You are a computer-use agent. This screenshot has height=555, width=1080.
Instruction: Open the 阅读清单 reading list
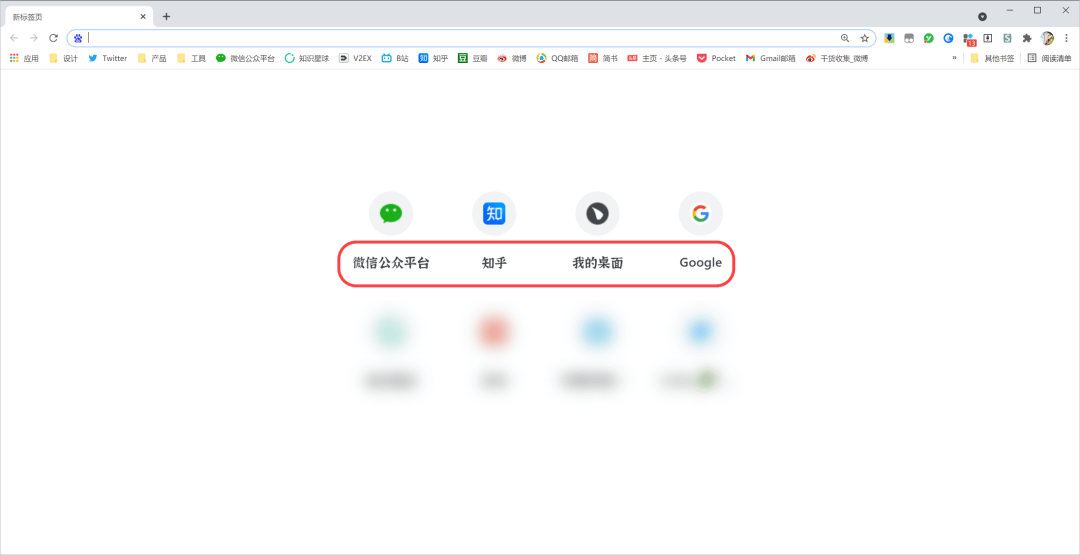click(x=1049, y=59)
